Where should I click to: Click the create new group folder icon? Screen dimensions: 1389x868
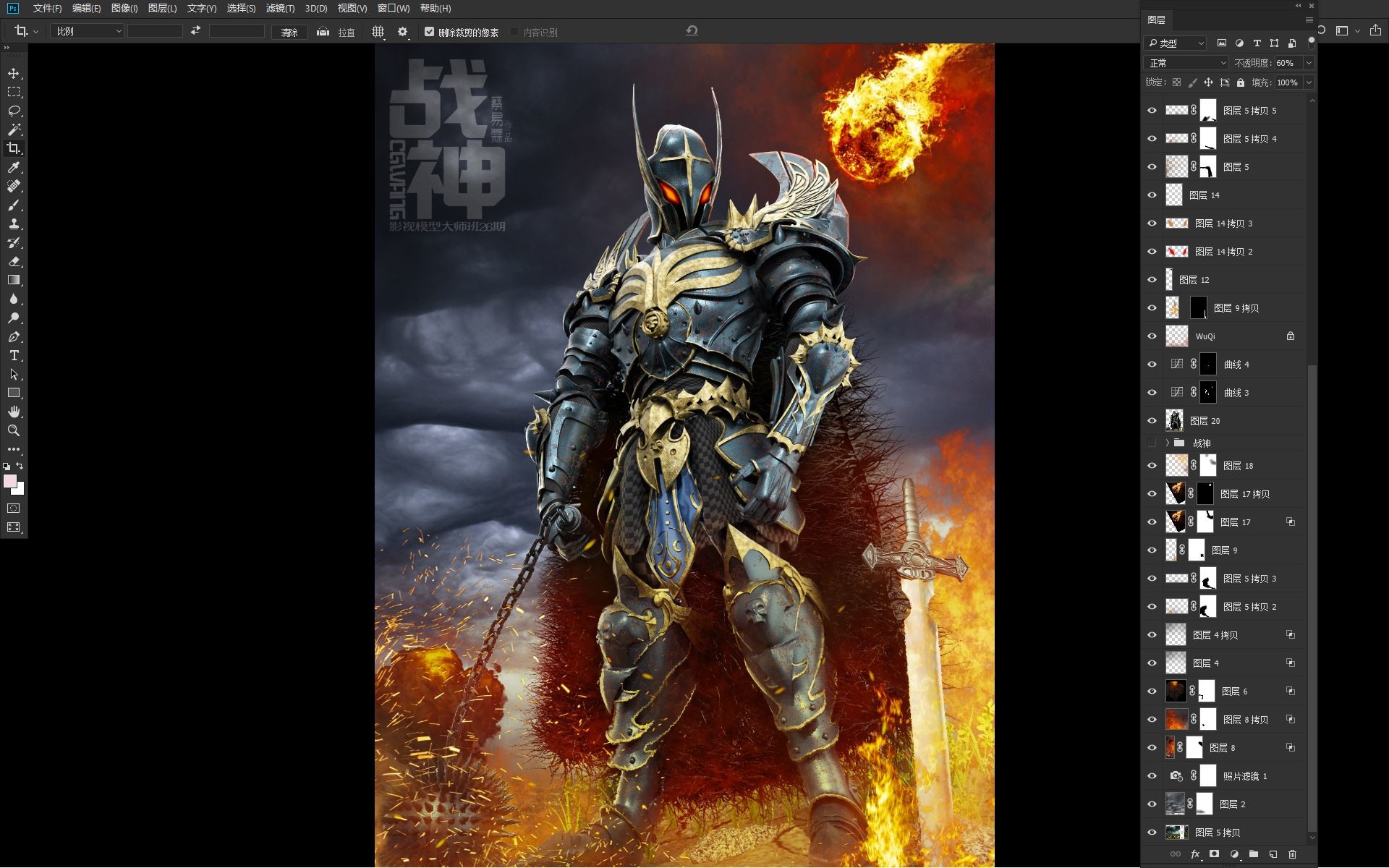pos(1253,854)
